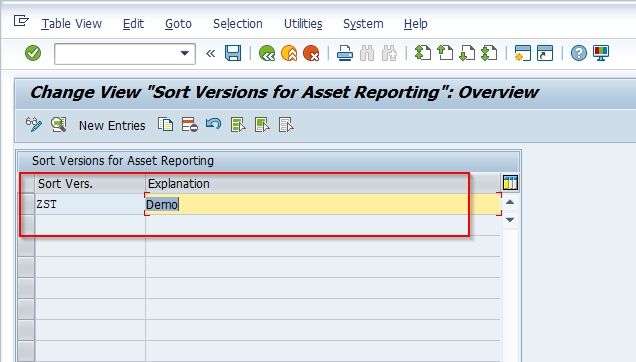Open the command field dropdown arrow

pyautogui.click(x=185, y=53)
